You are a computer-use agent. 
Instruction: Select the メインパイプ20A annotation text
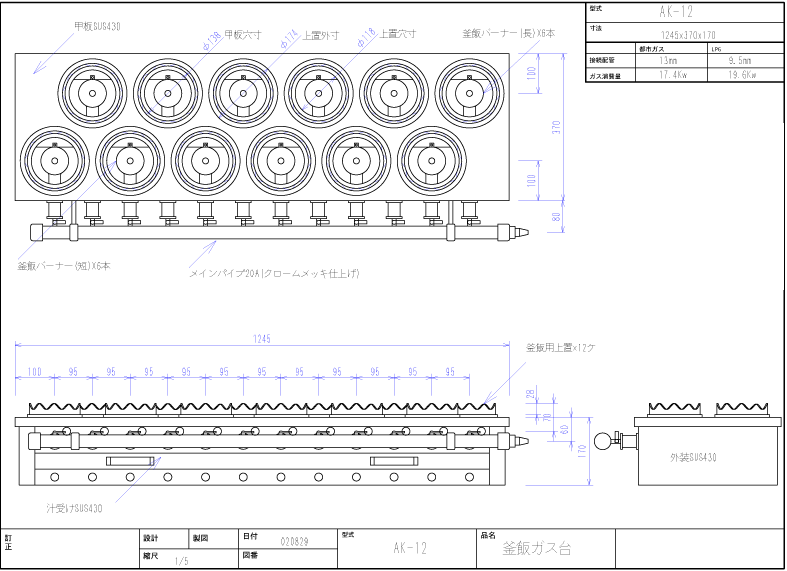(x=274, y=272)
